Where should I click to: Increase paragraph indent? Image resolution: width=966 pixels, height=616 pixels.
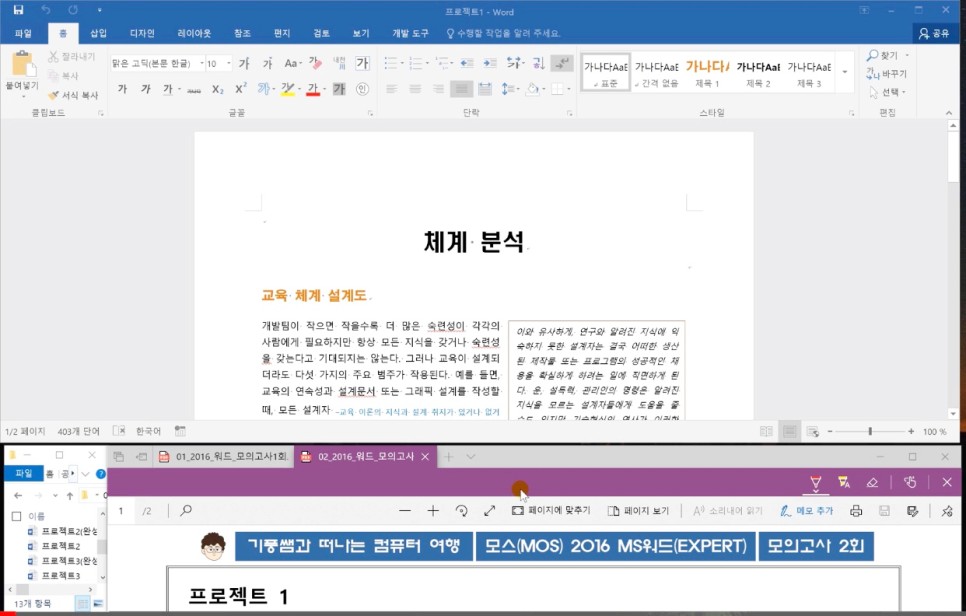[x=490, y=63]
